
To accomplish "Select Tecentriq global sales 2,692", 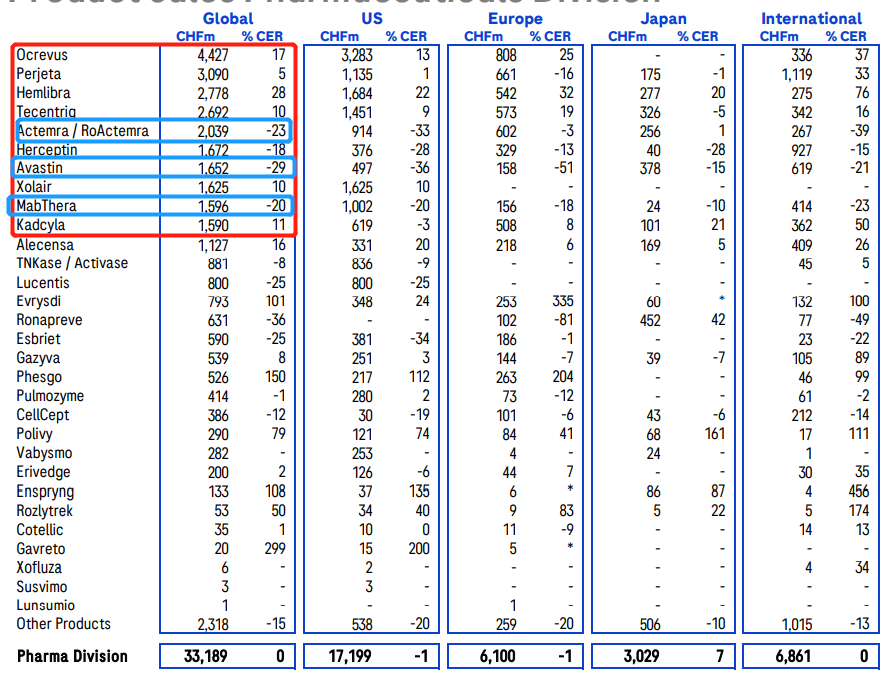I will tap(213, 112).
